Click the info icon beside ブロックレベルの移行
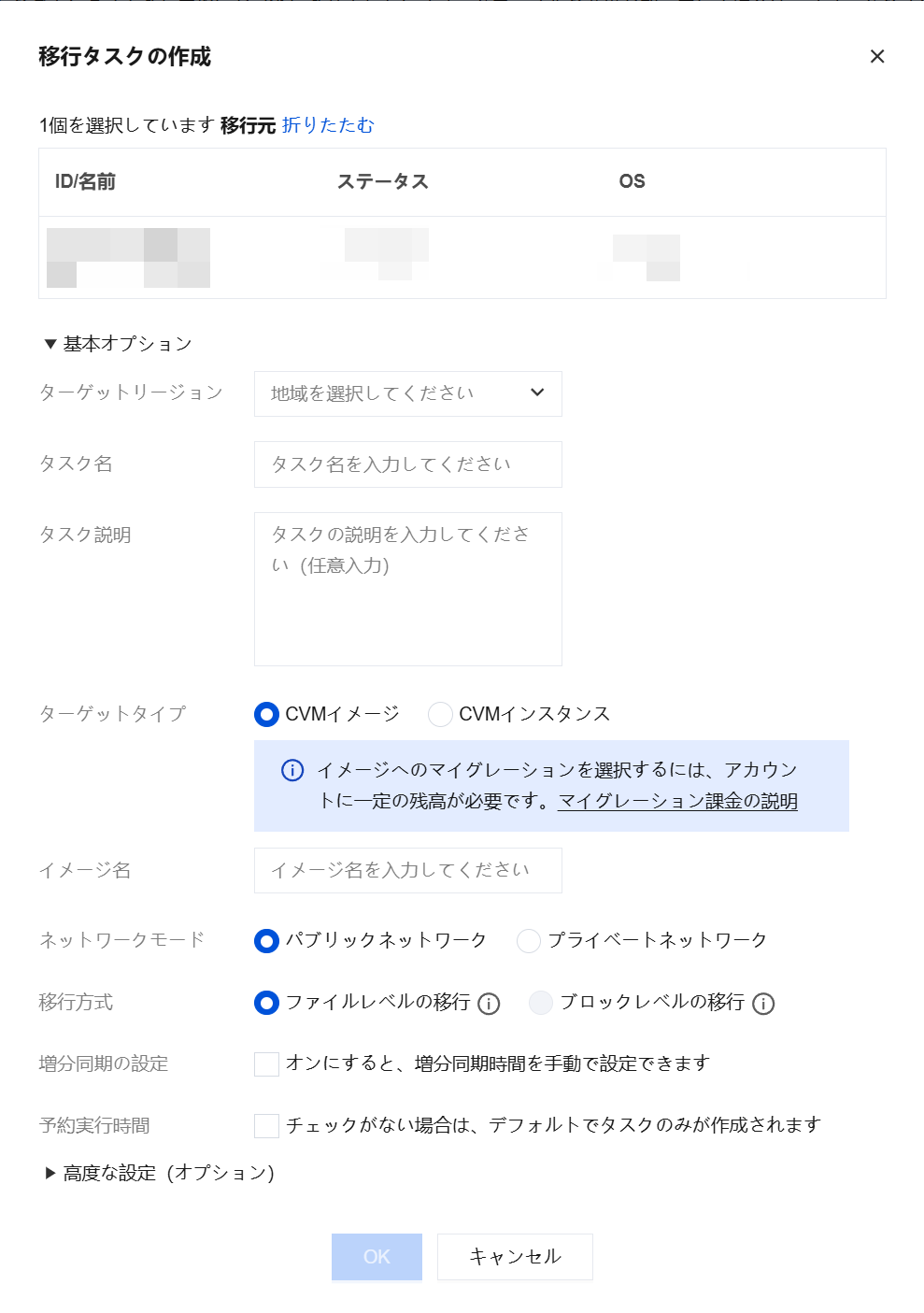Image resolution: width=924 pixels, height=1313 pixels. click(763, 1004)
